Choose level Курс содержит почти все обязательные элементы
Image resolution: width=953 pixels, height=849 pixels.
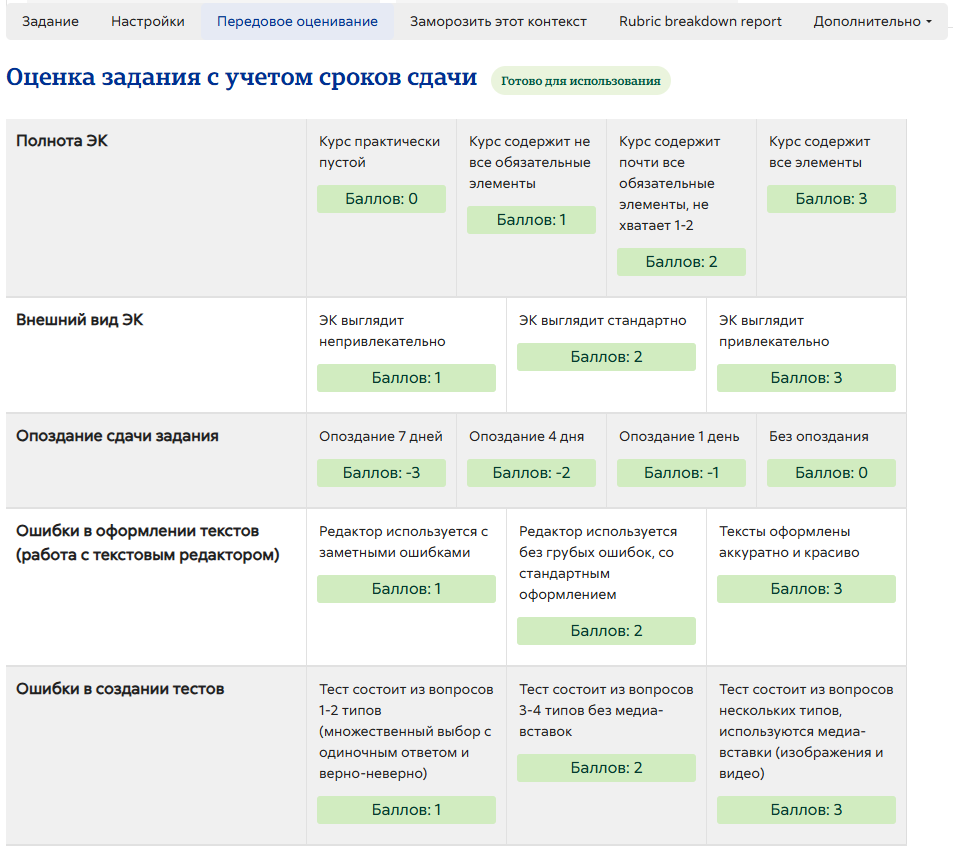tap(669, 183)
